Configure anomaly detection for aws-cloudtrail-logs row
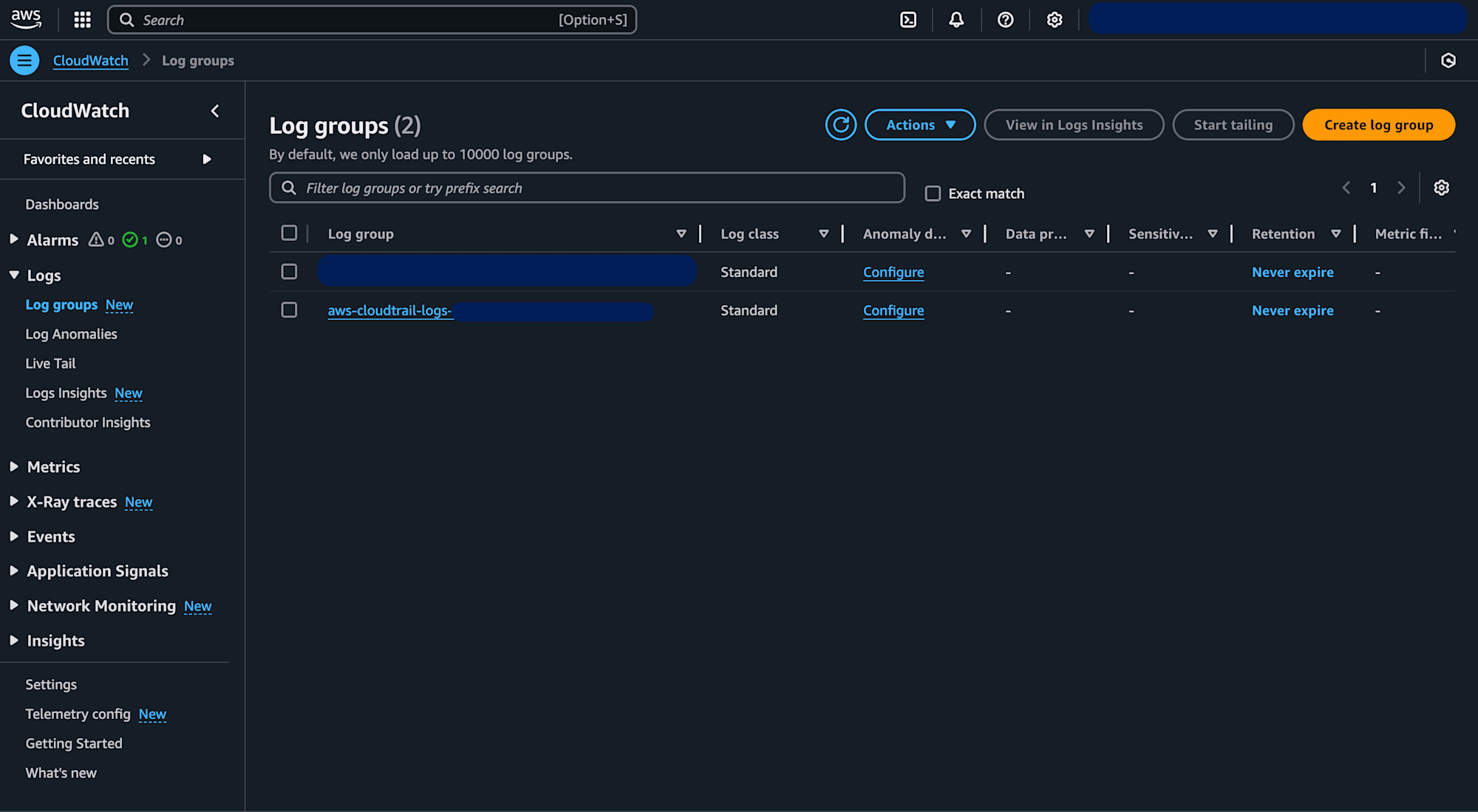The height and width of the screenshot is (812, 1478). pyautogui.click(x=893, y=311)
